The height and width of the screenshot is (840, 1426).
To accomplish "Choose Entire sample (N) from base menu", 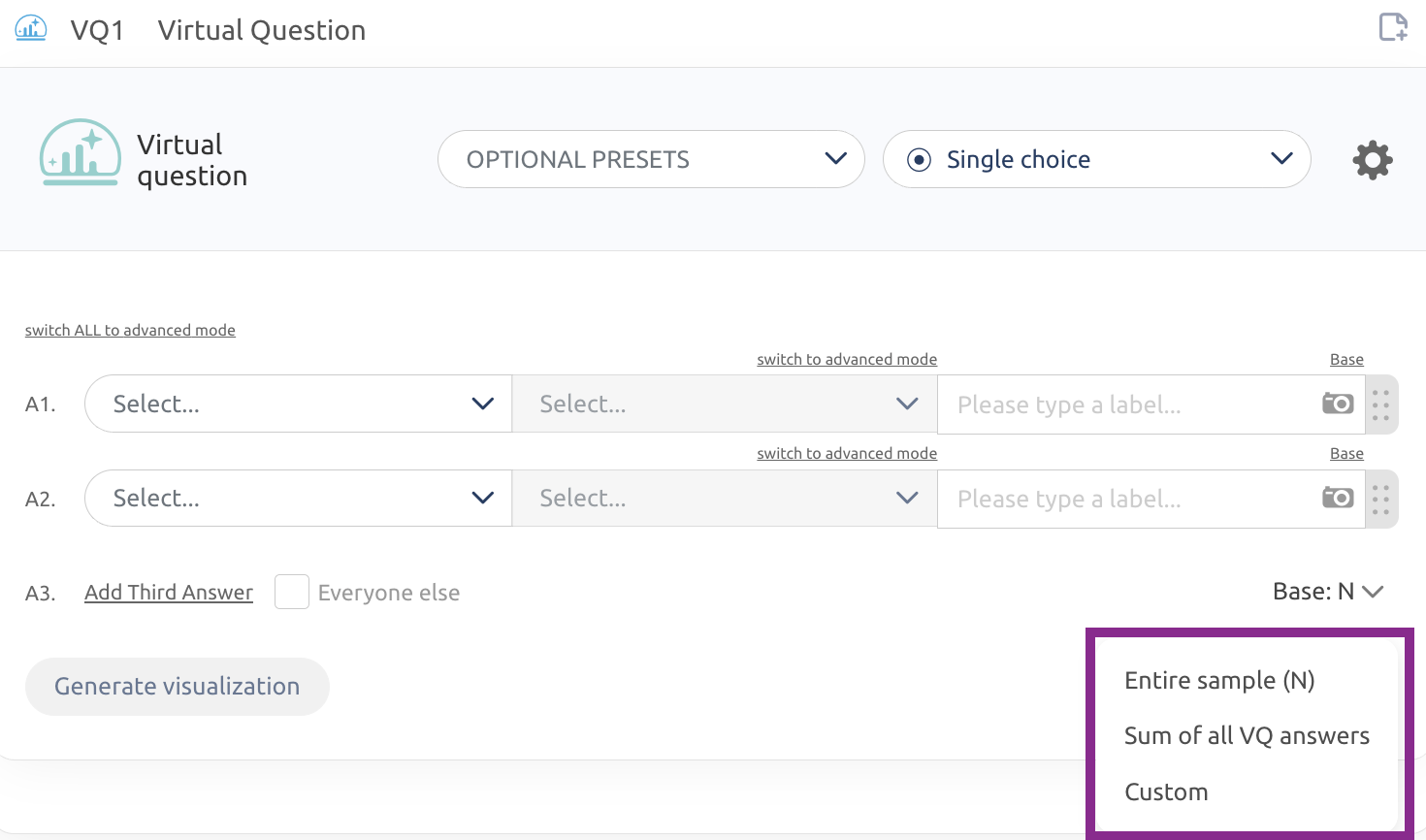I will [1219, 680].
